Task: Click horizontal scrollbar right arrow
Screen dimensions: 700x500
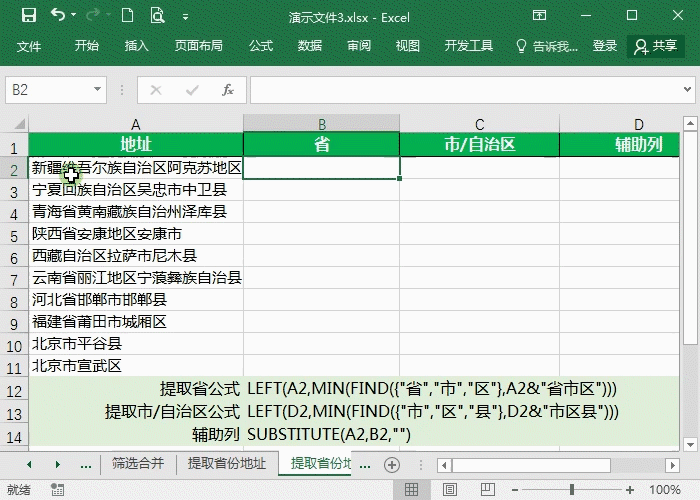Action: 672,465
